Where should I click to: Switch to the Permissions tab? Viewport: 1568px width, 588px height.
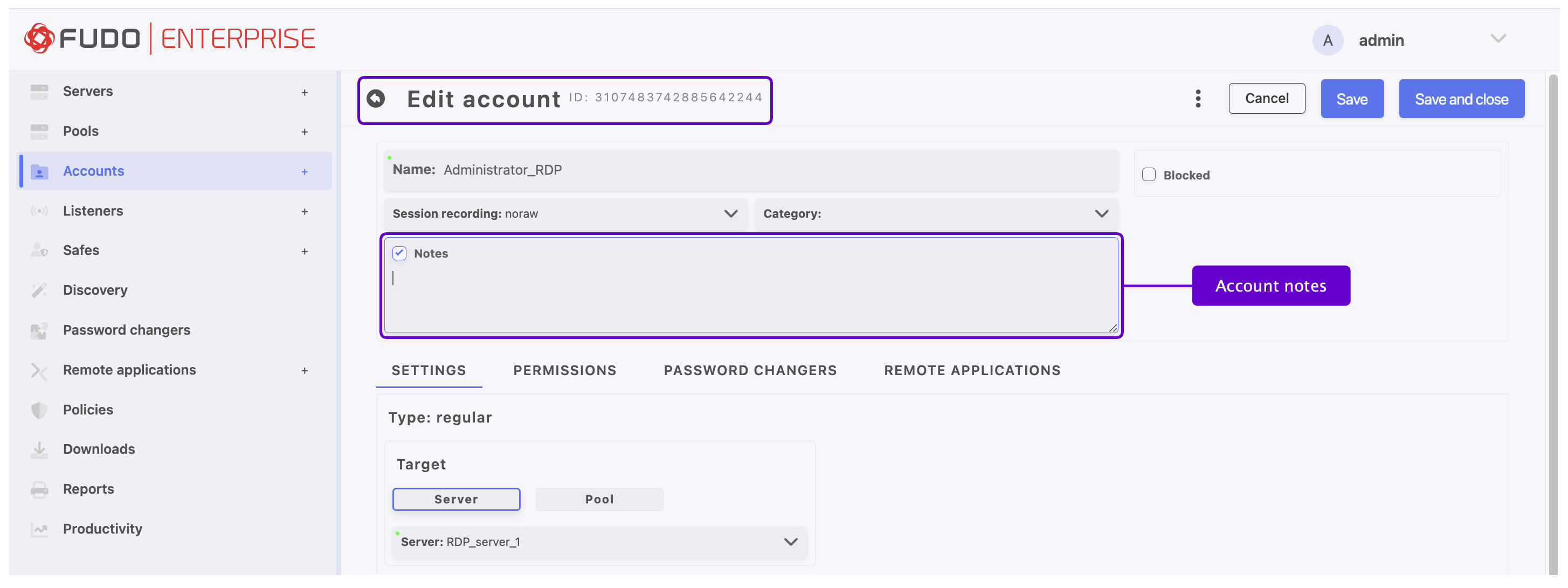[564, 371]
